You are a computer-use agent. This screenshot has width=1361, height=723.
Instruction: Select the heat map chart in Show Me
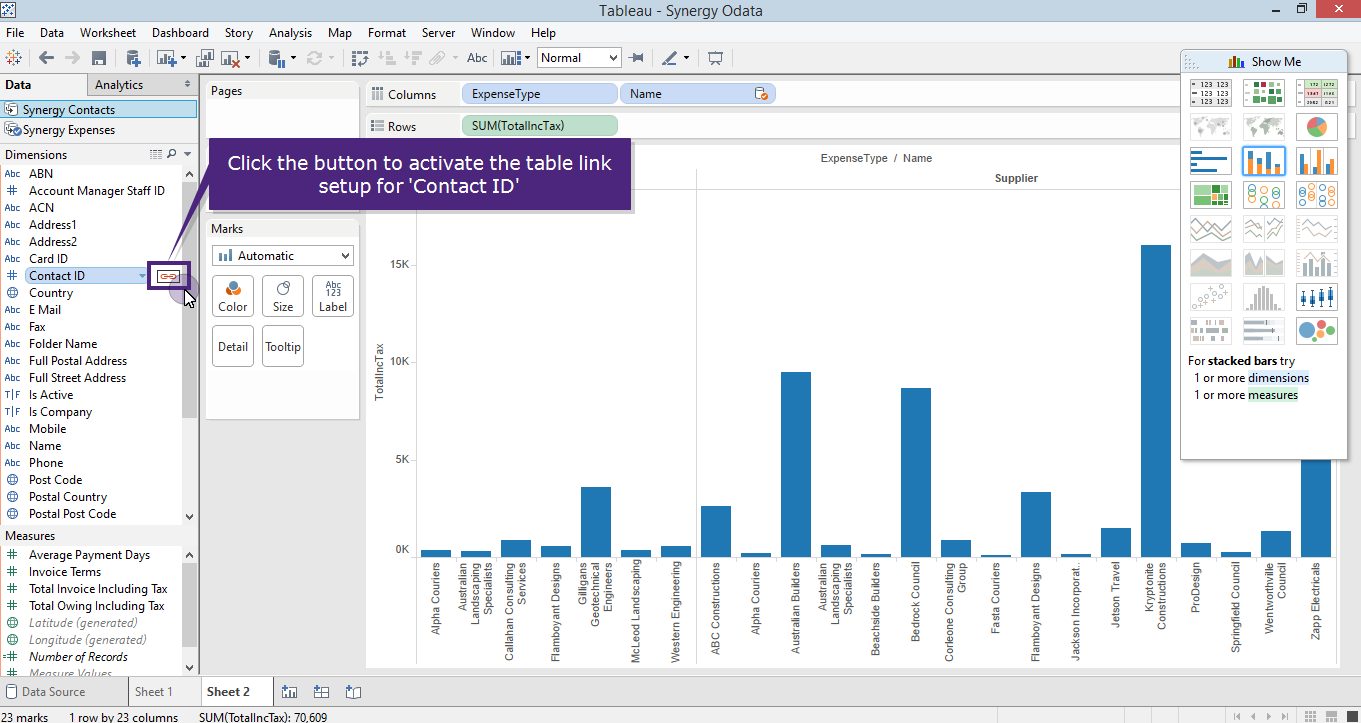pos(1263,95)
